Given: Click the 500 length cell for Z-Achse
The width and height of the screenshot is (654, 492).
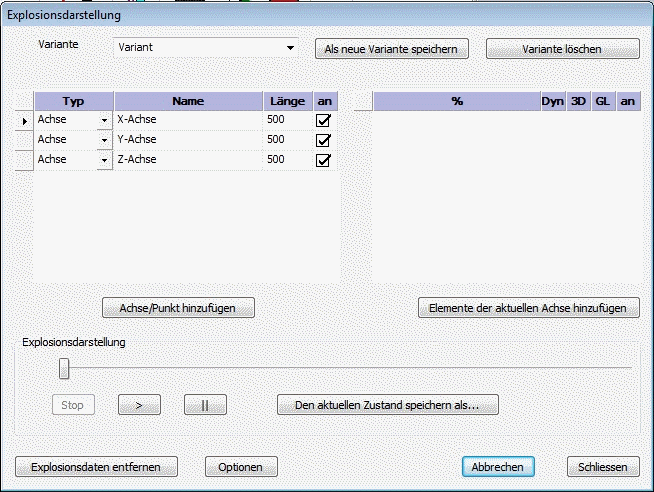Looking at the screenshot, I should tap(288, 160).
